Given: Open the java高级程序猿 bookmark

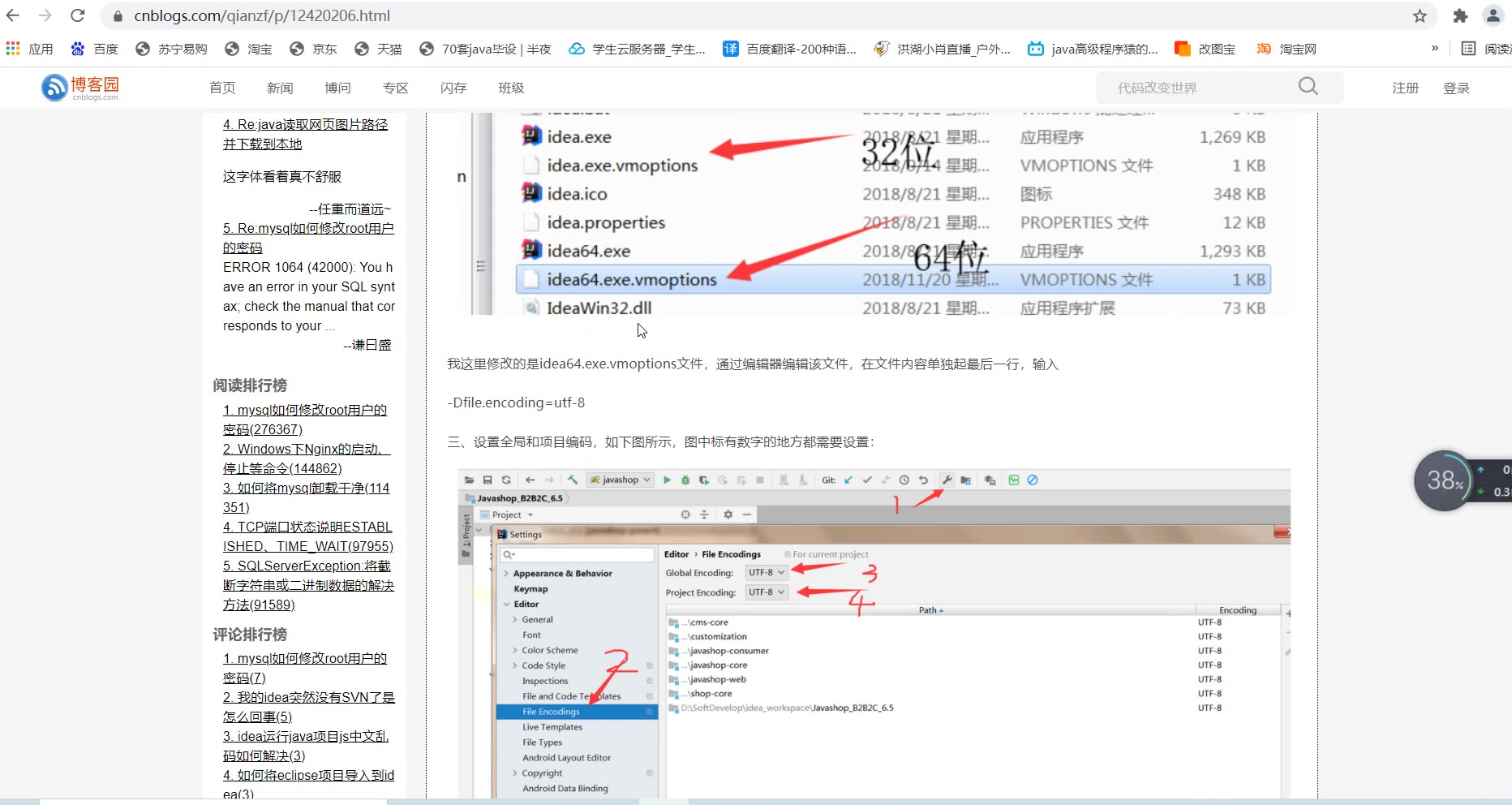Looking at the screenshot, I should coord(1093,50).
